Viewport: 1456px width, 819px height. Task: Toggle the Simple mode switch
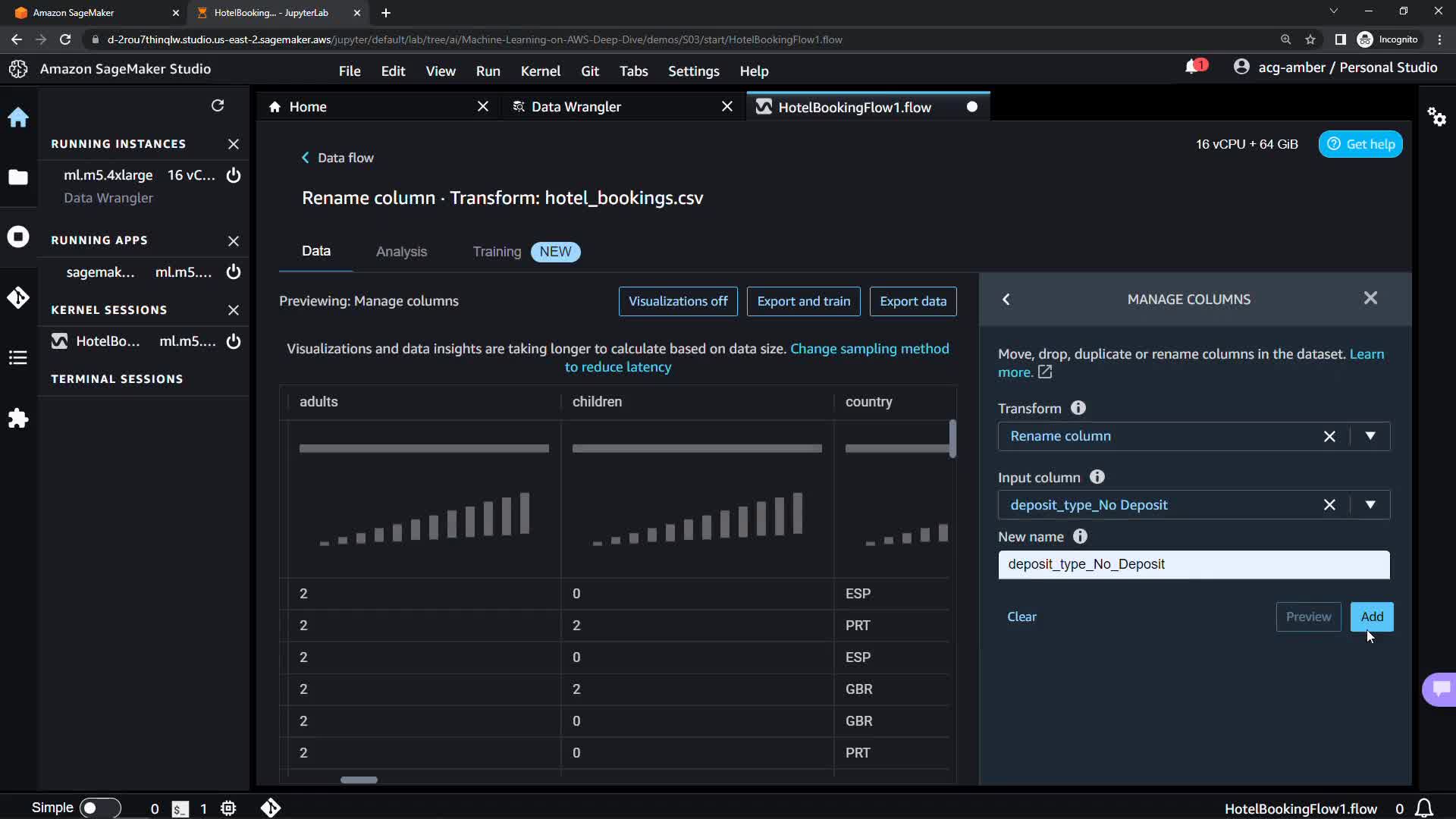[99, 808]
